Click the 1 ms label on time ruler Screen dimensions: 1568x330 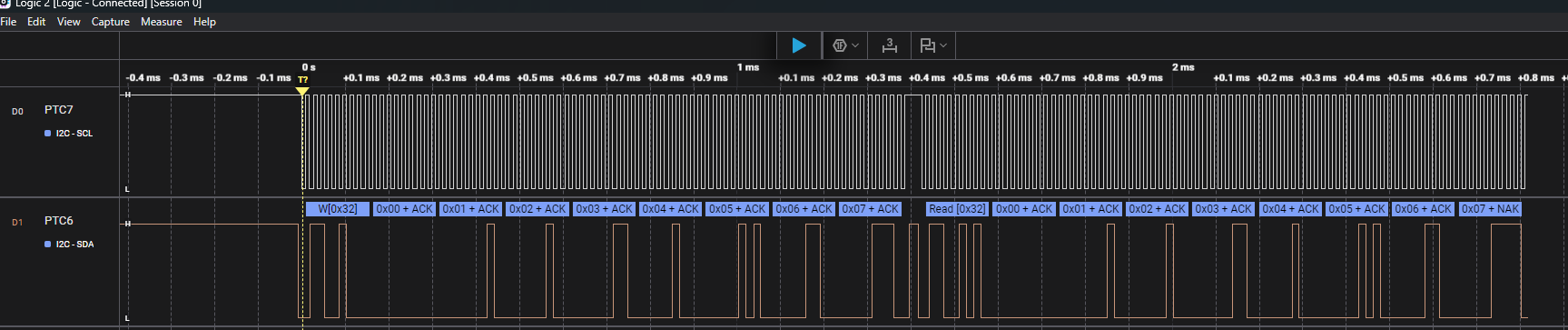(x=748, y=67)
